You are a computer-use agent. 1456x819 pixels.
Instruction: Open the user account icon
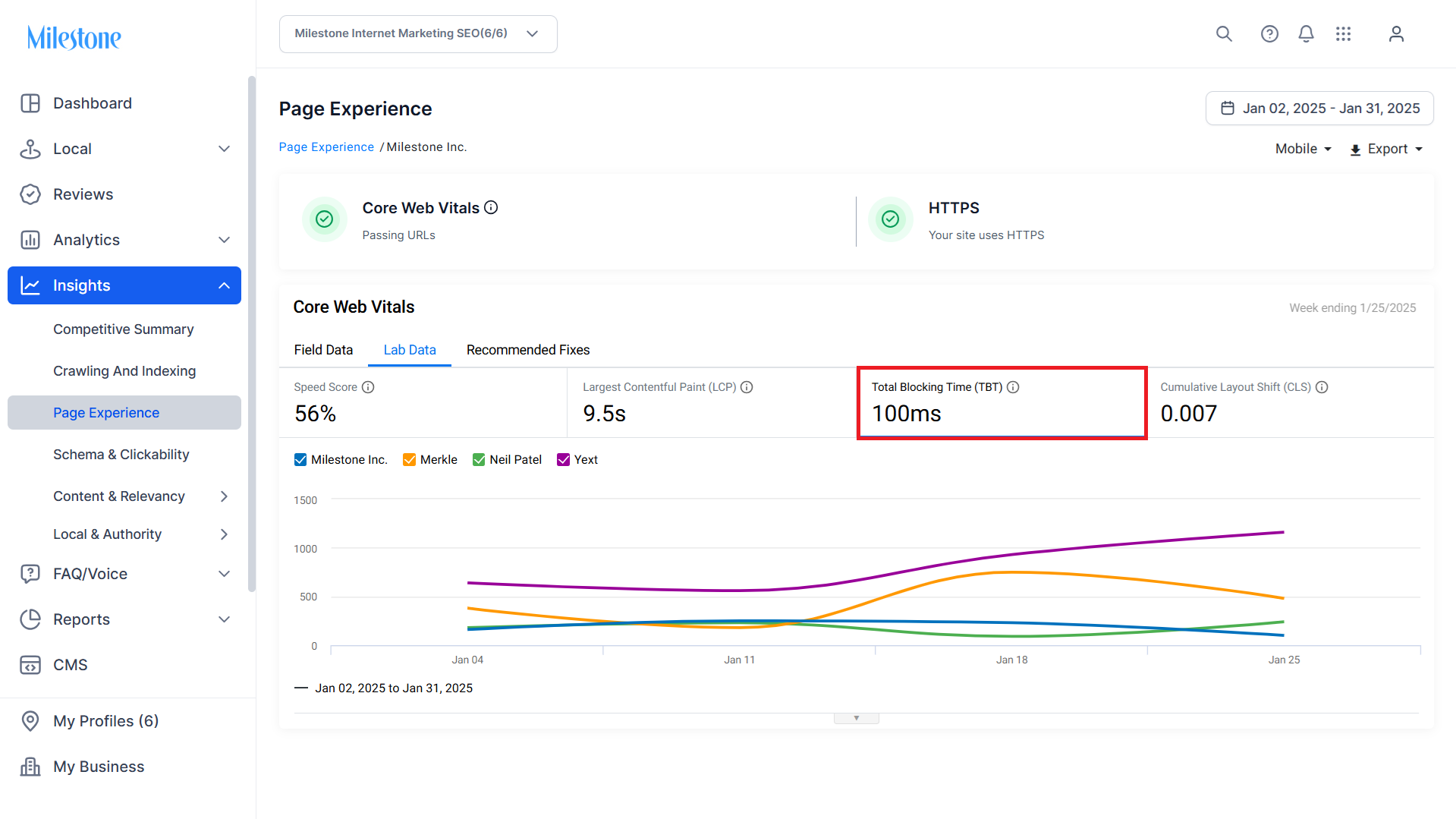point(1396,34)
